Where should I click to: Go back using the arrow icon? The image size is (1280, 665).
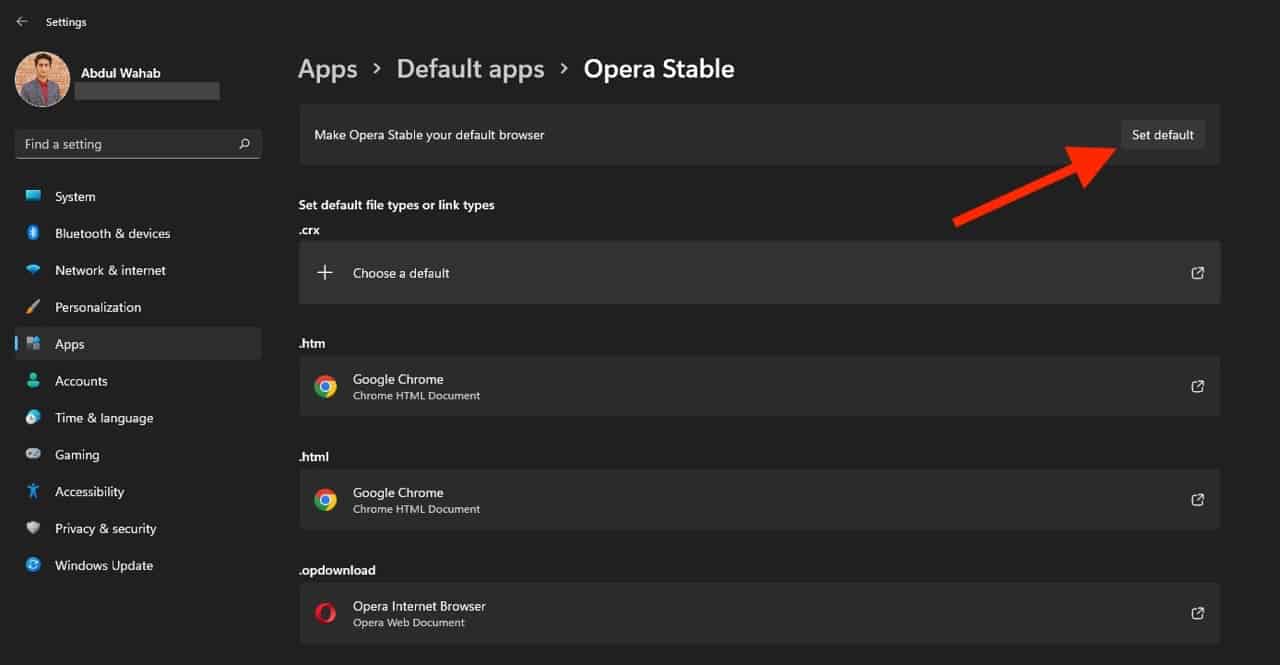click(22, 21)
